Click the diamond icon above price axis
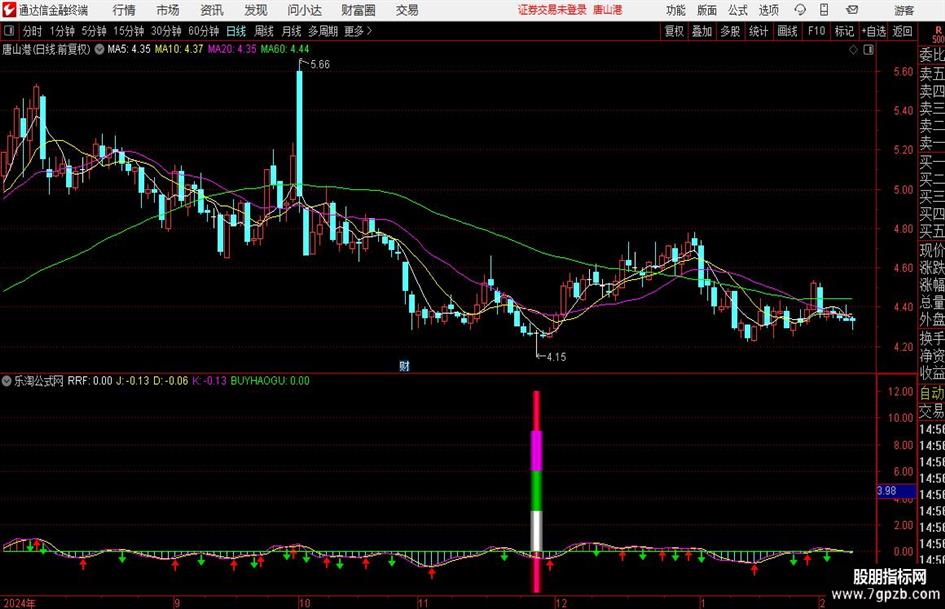The image size is (945, 609). (x=853, y=50)
